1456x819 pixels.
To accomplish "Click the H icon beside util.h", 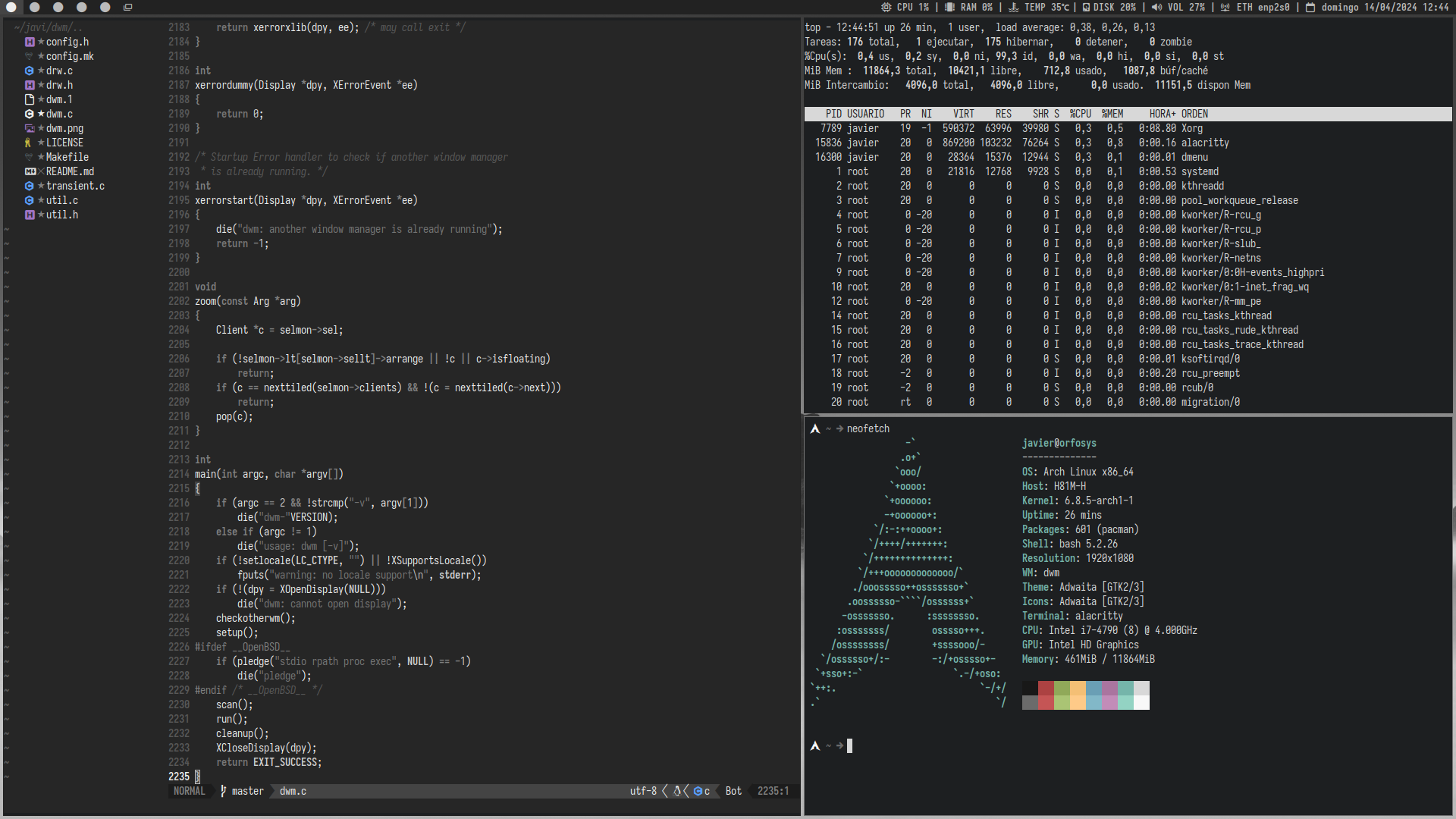I will click(30, 215).
